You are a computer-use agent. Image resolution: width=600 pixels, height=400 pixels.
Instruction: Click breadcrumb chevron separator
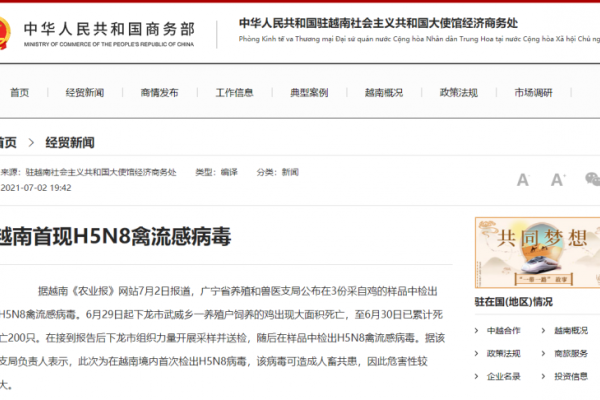31,143
